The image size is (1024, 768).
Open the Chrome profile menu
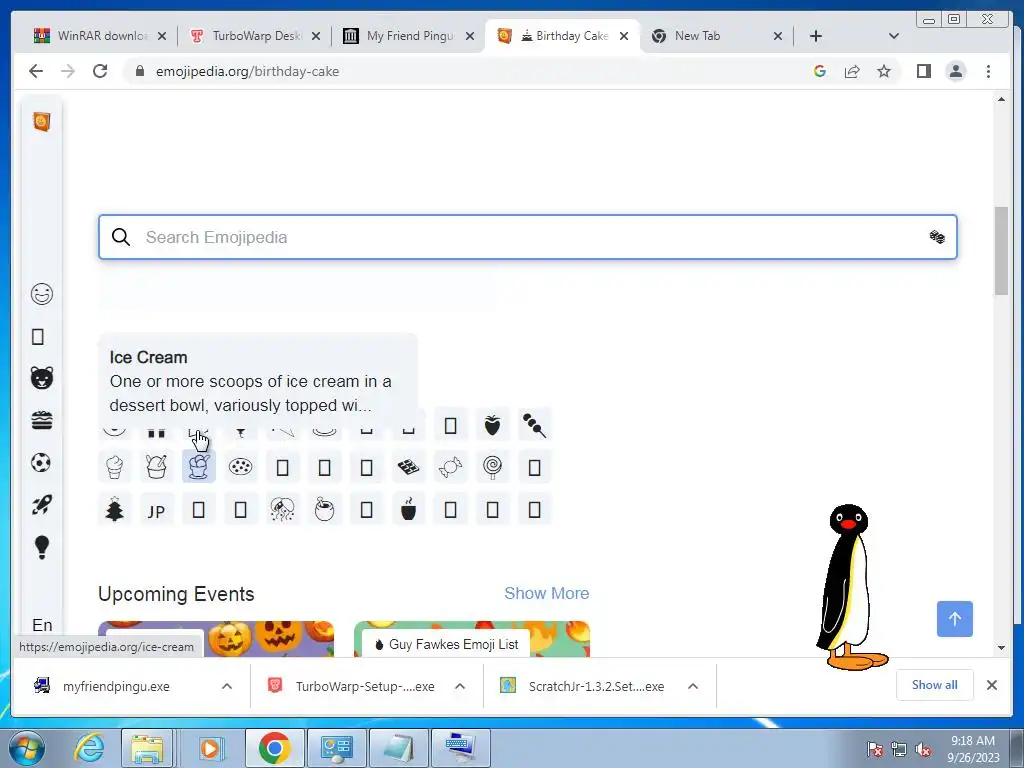pyautogui.click(x=956, y=71)
